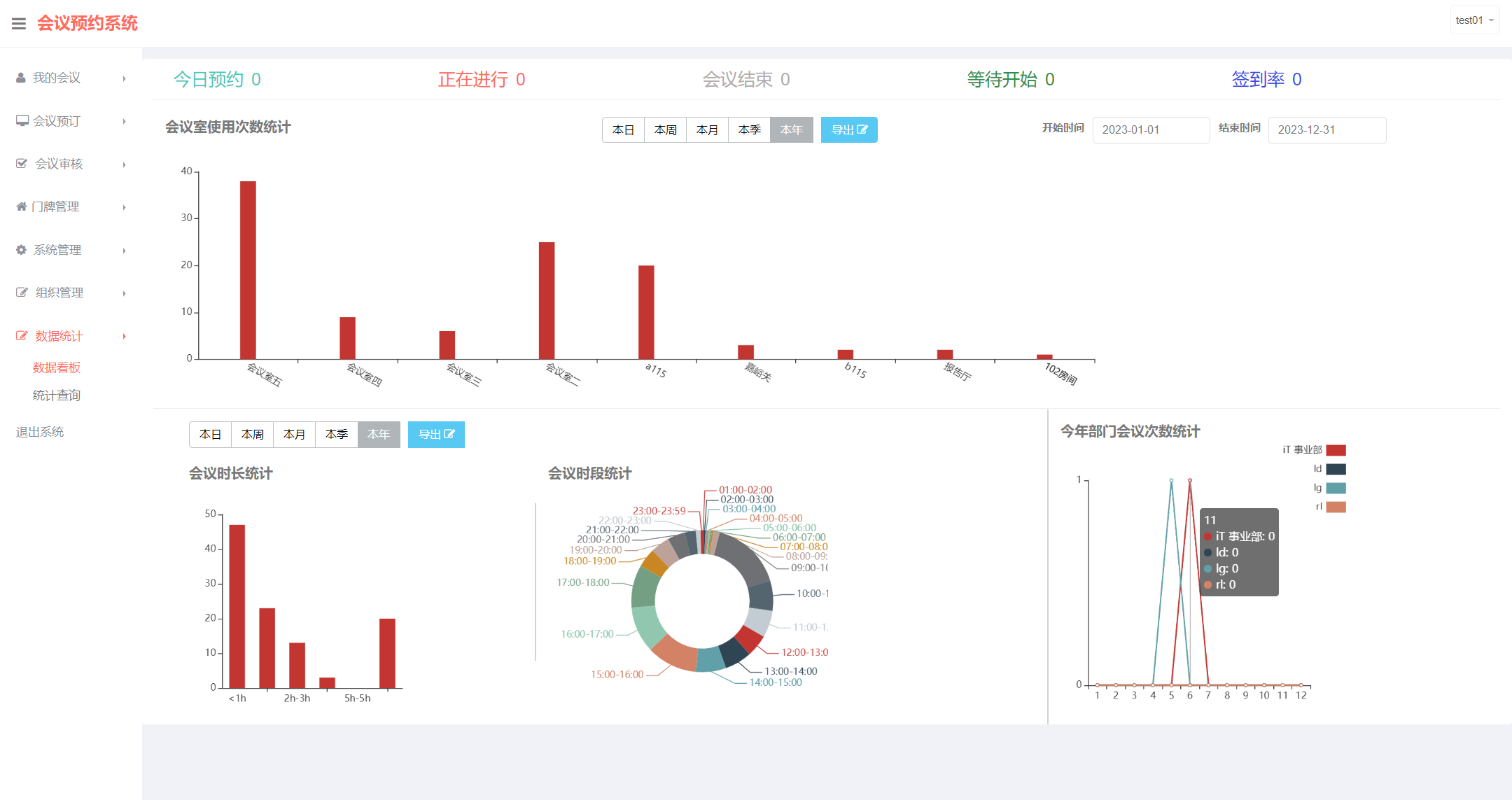1512x800 pixels.
Task: Export duration statistics with lower 导出
Action: [x=436, y=434]
